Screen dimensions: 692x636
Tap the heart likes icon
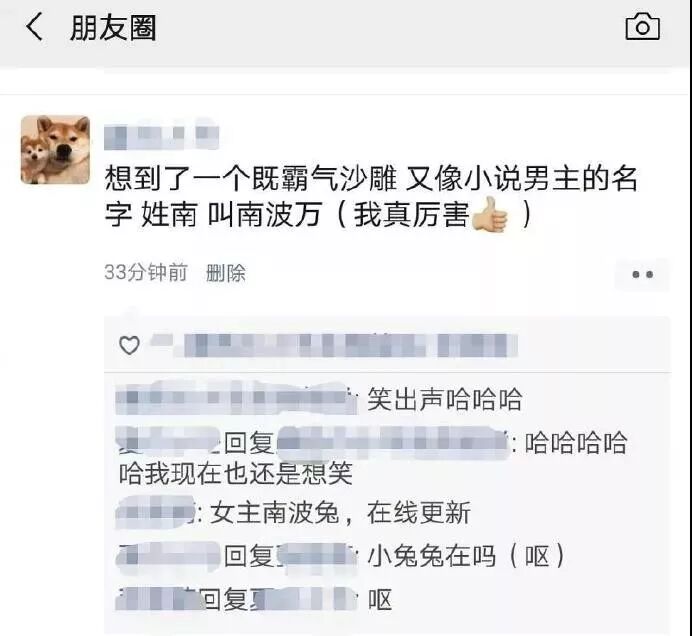tap(129, 345)
